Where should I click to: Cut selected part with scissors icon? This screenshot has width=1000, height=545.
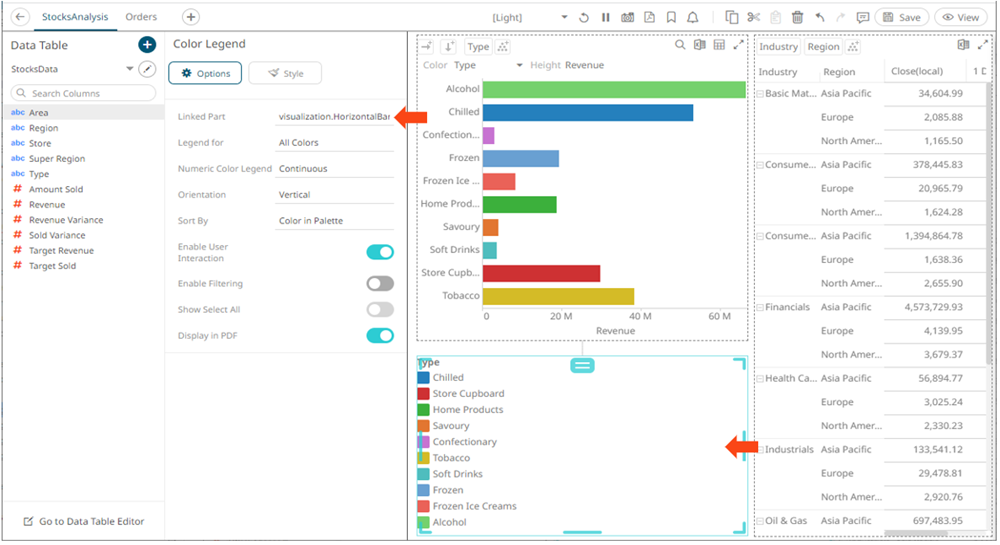[754, 18]
